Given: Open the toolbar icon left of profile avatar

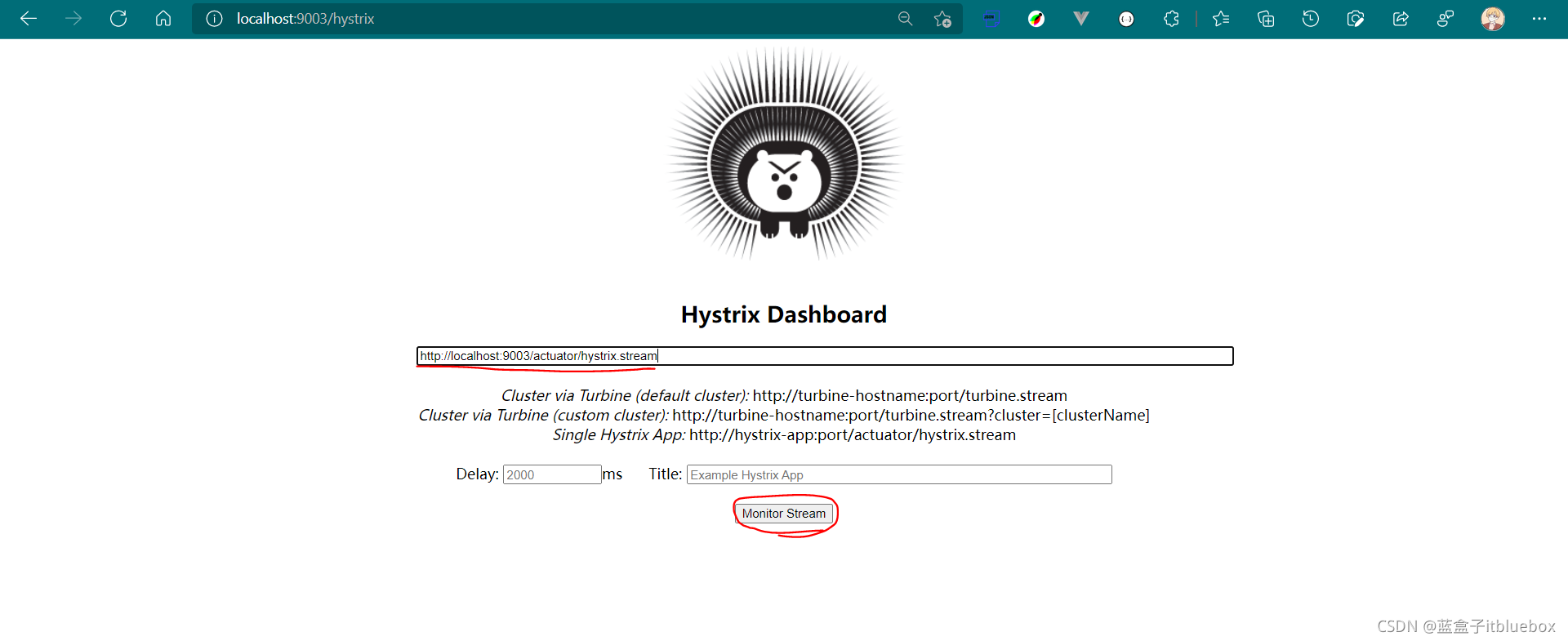Looking at the screenshot, I should tap(1445, 19).
